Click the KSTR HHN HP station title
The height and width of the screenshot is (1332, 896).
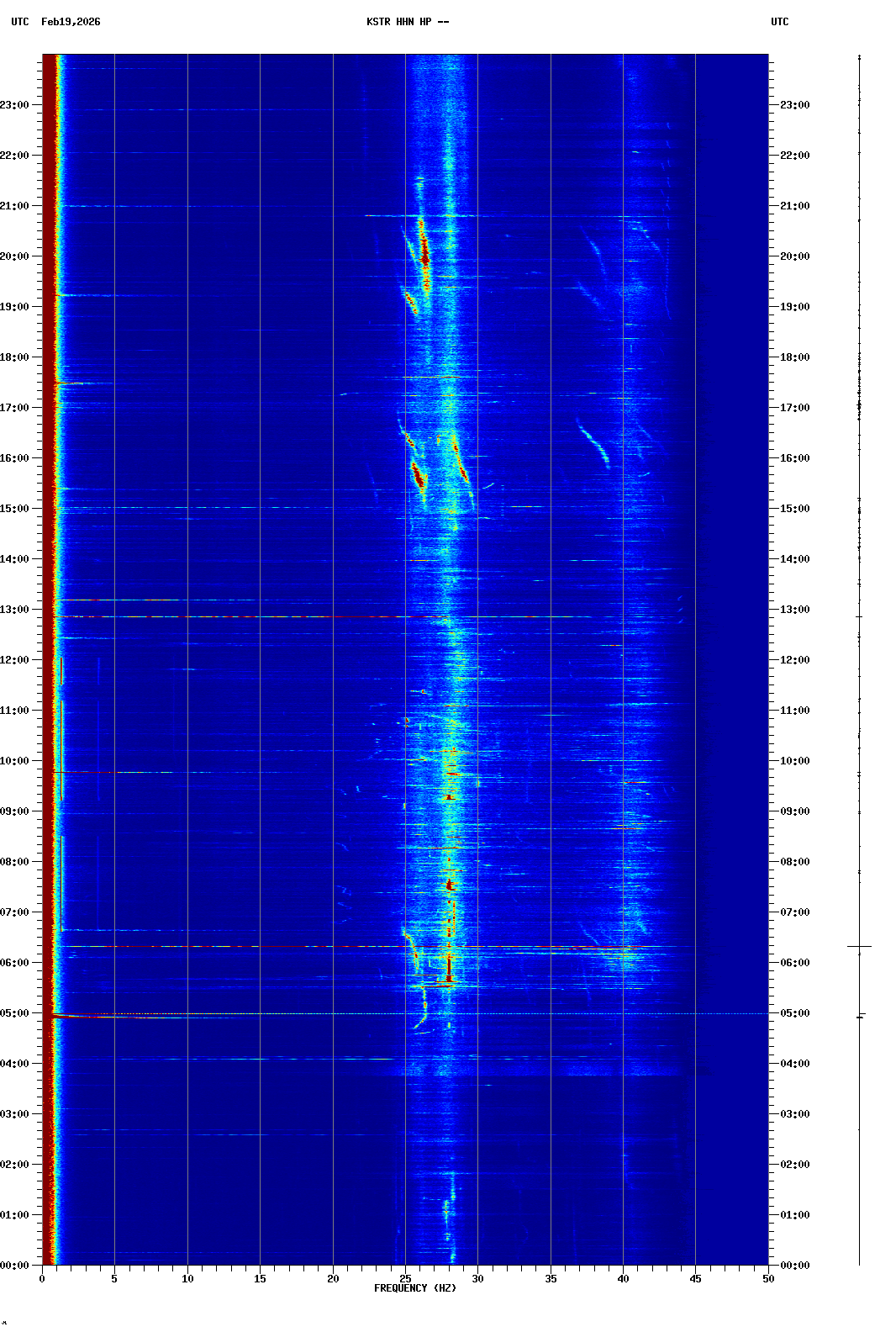click(407, 22)
